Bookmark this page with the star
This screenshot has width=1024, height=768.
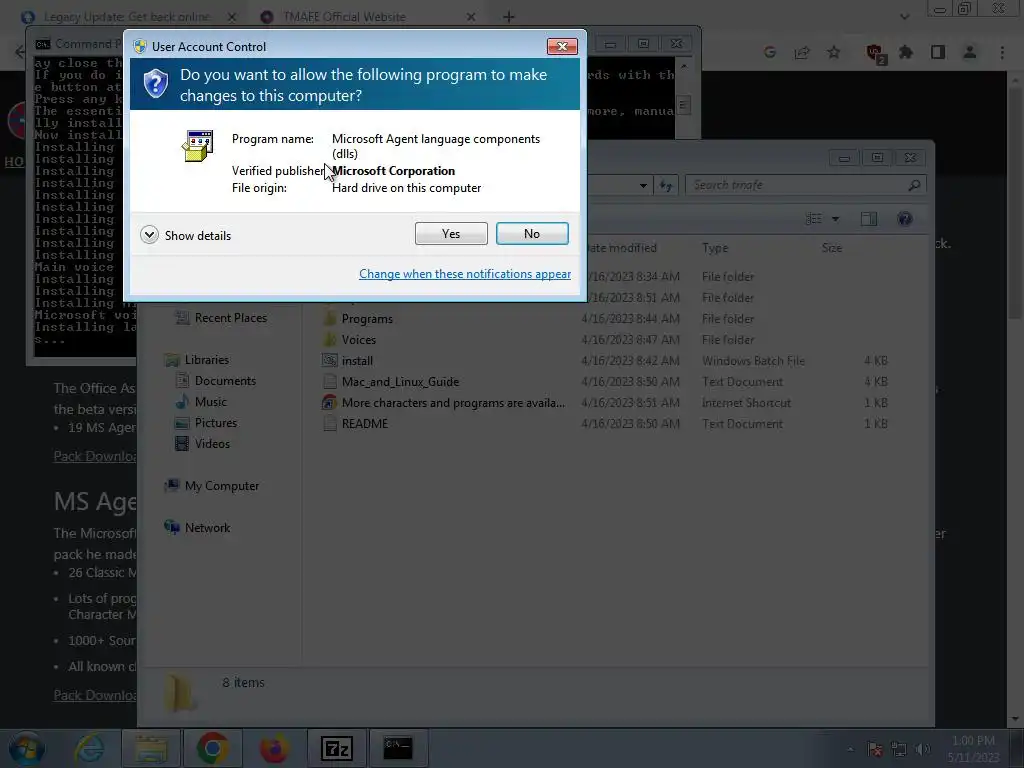click(x=834, y=52)
